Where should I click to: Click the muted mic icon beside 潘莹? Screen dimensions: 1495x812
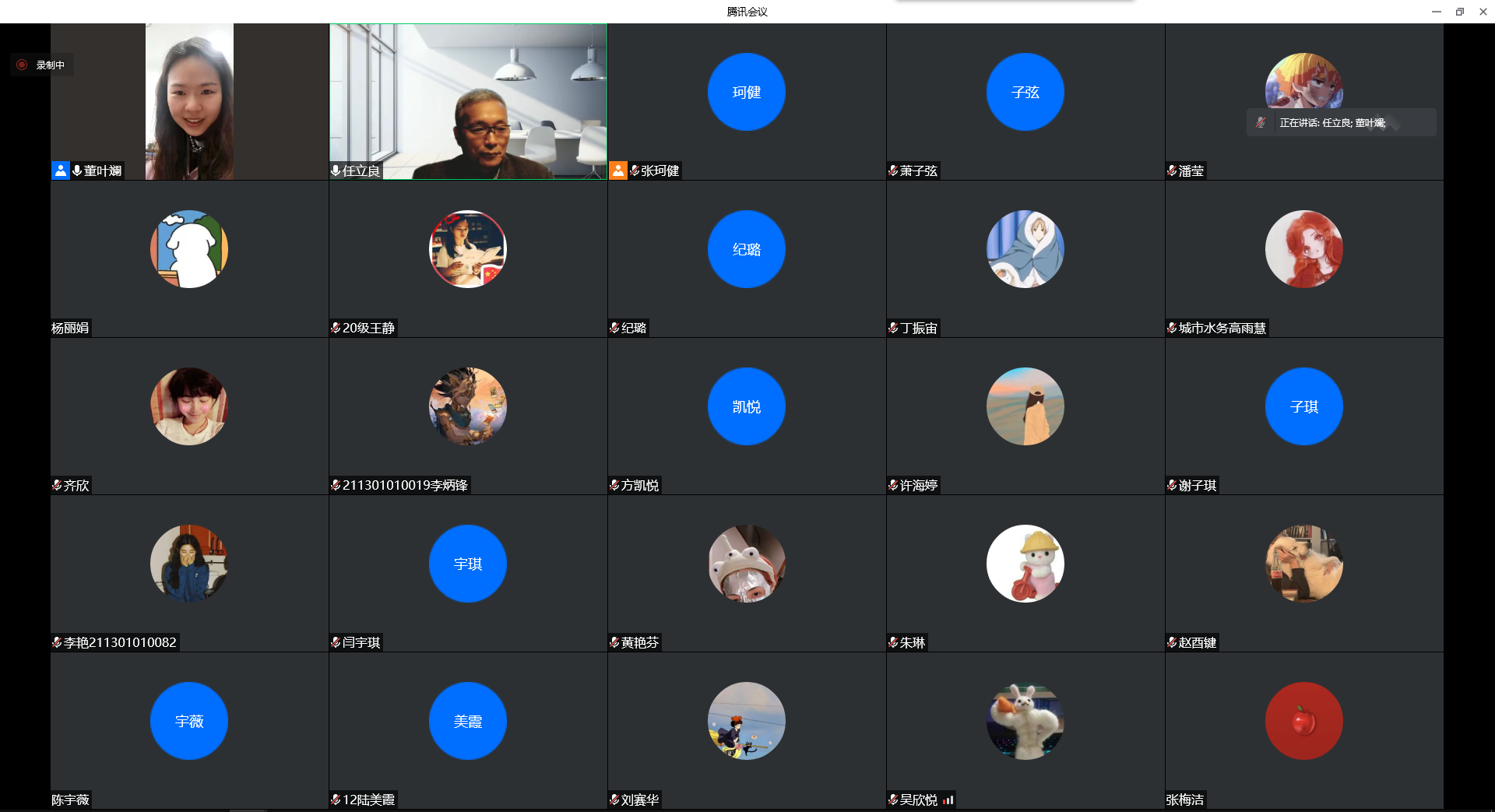pos(1172,170)
